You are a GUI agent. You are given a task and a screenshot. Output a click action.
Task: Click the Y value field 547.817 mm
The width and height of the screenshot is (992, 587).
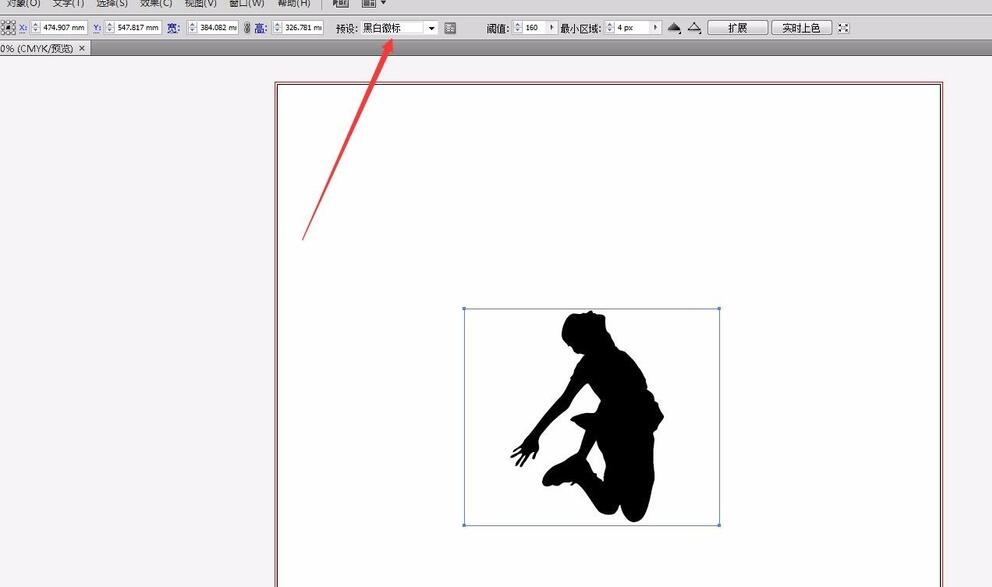click(x=139, y=28)
